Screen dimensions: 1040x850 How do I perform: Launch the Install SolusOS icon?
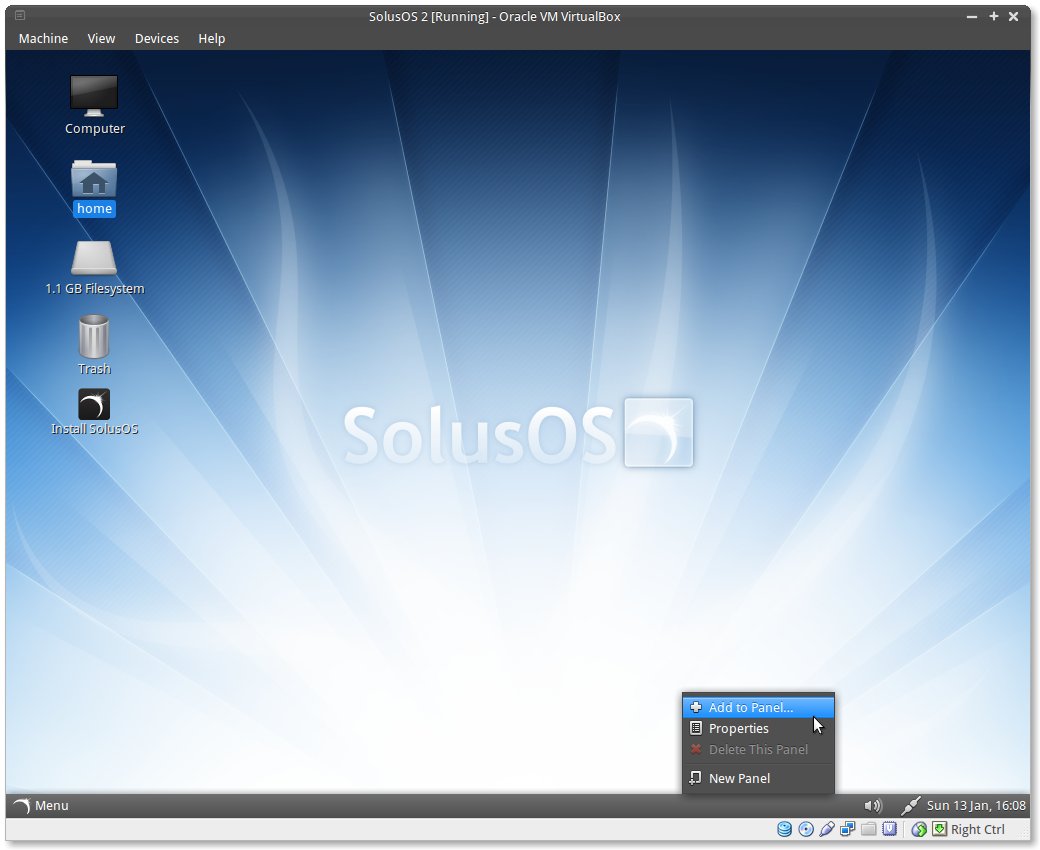(94, 412)
